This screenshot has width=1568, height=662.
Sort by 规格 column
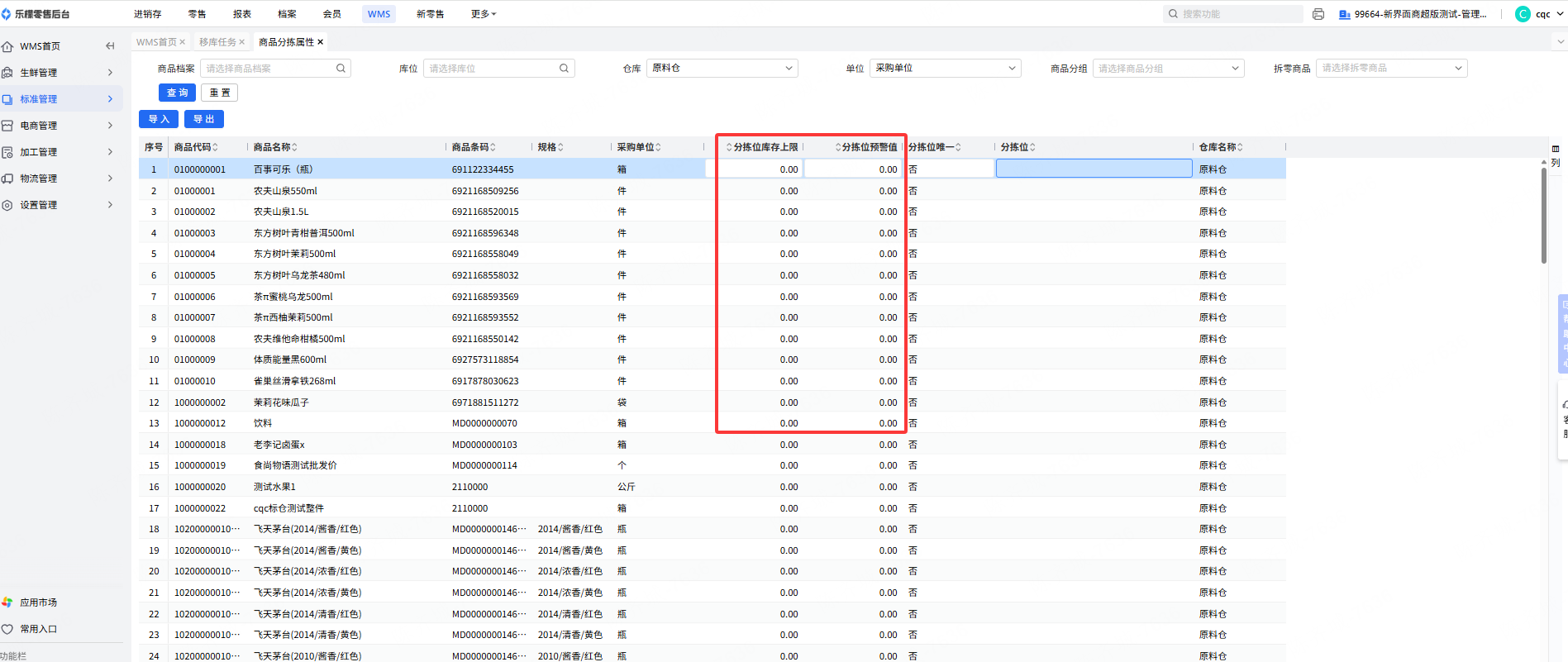pyautogui.click(x=560, y=147)
